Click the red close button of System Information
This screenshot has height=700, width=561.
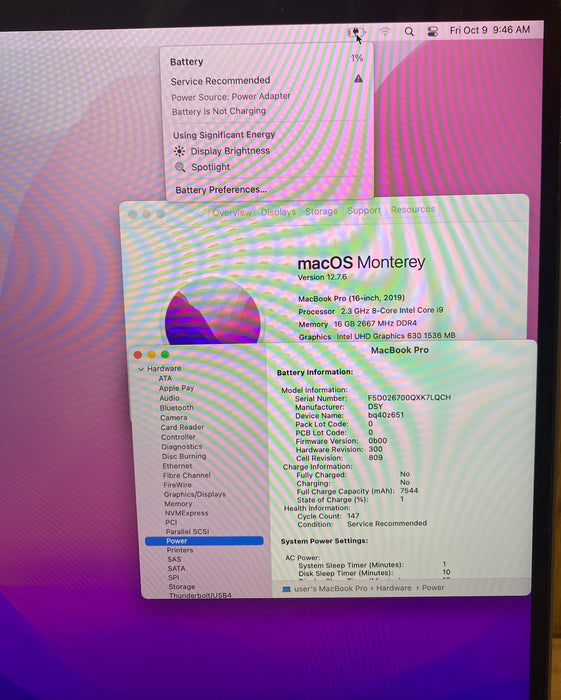tap(138, 354)
